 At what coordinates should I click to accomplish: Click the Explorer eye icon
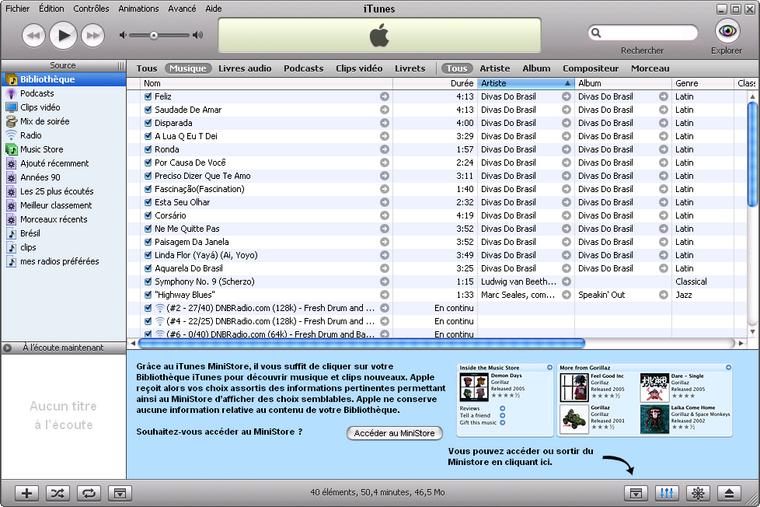pyautogui.click(x=727, y=31)
